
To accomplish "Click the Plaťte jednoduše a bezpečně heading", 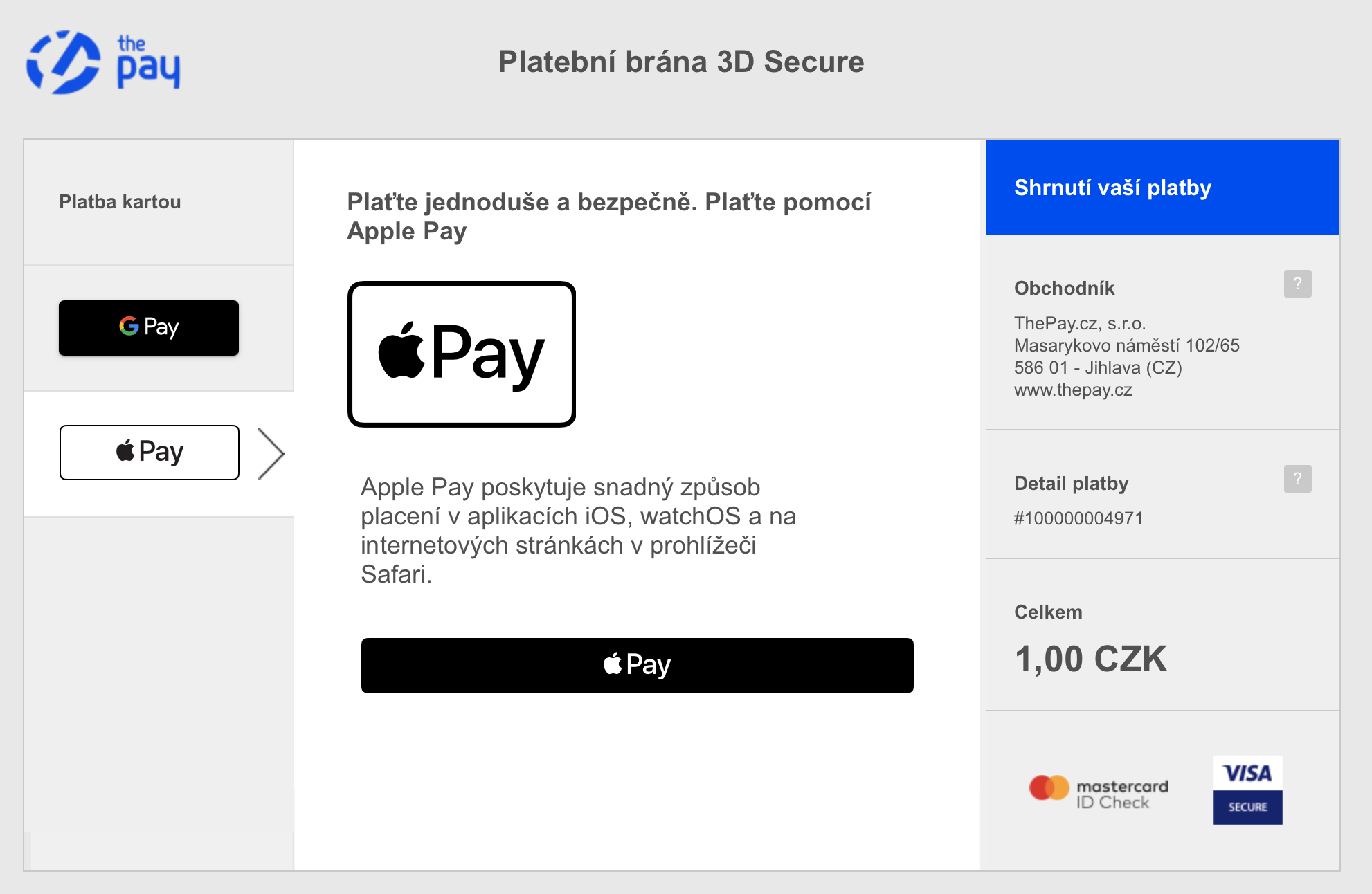I will [x=609, y=217].
